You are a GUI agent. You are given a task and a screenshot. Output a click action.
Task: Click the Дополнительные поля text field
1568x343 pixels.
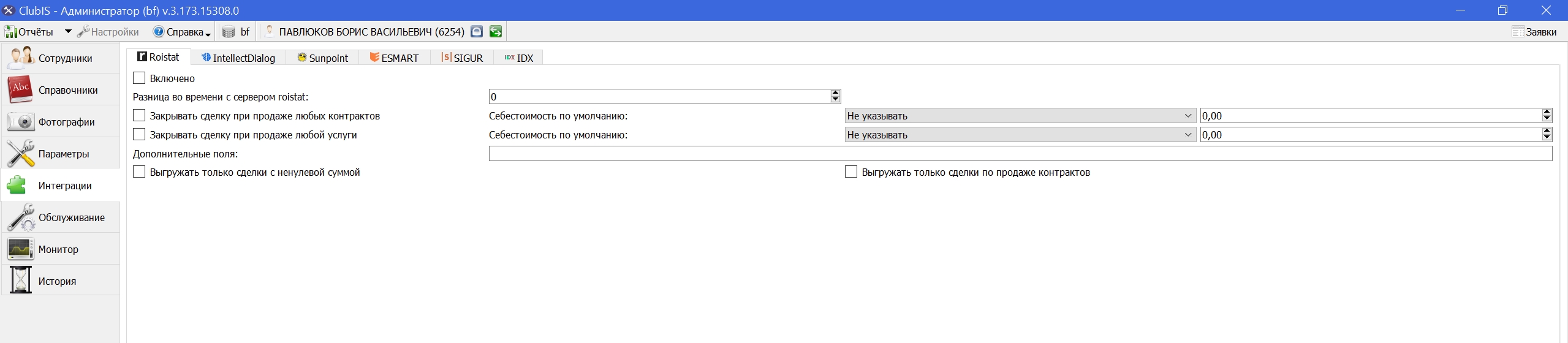pyautogui.click(x=1020, y=154)
